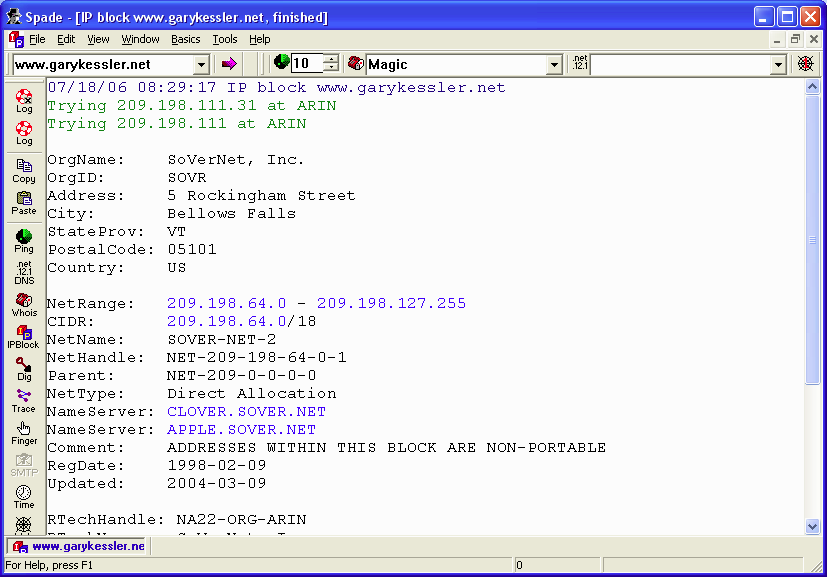Viewport: 827px width, 577px height.
Task: Click the scroll up arrow of output pane
Action: point(812,86)
